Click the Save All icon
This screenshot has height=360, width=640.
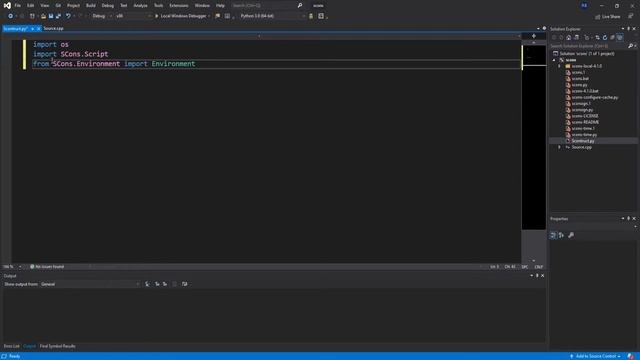58,16
